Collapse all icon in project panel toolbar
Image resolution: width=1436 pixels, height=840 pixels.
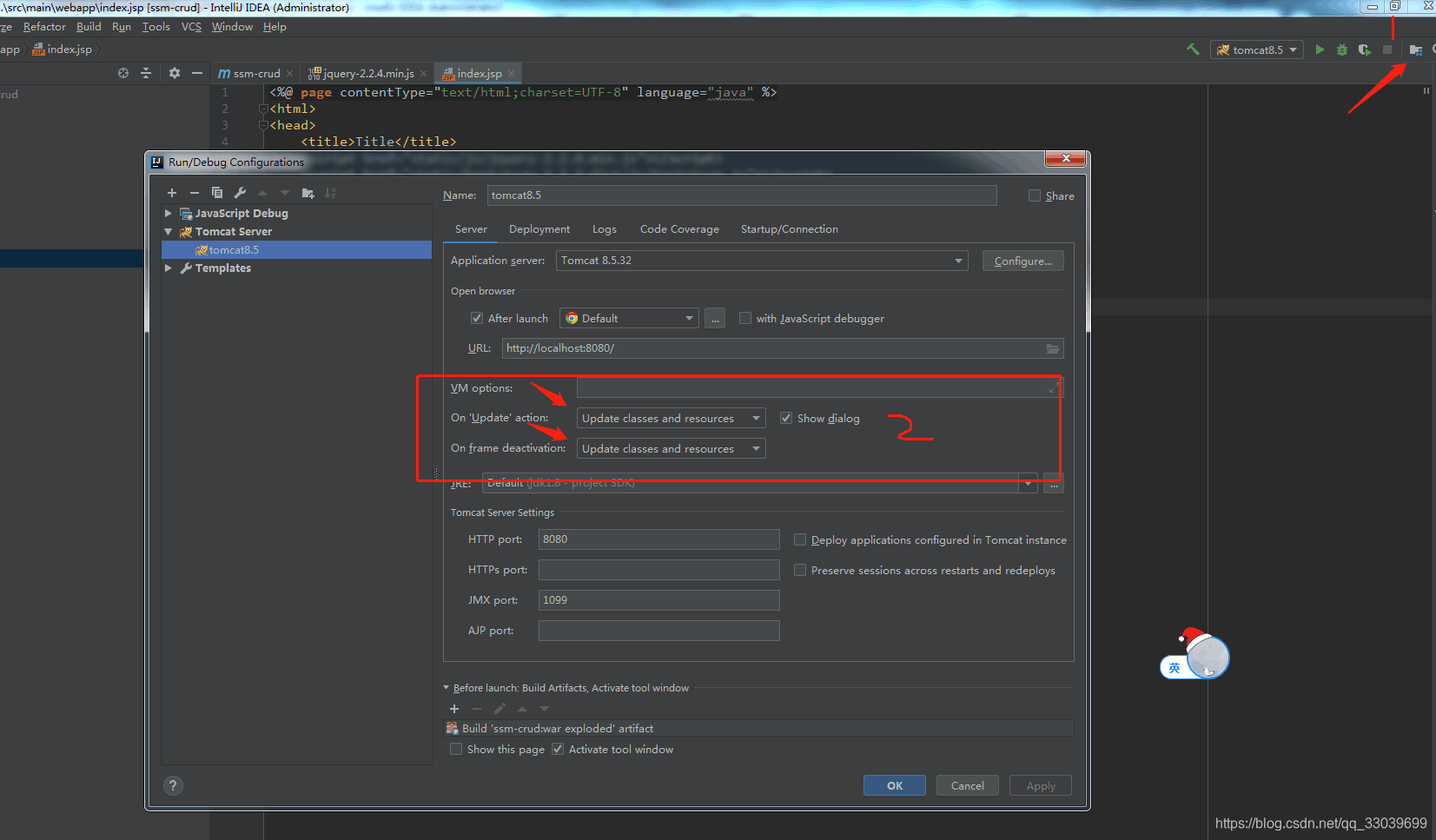pos(146,73)
